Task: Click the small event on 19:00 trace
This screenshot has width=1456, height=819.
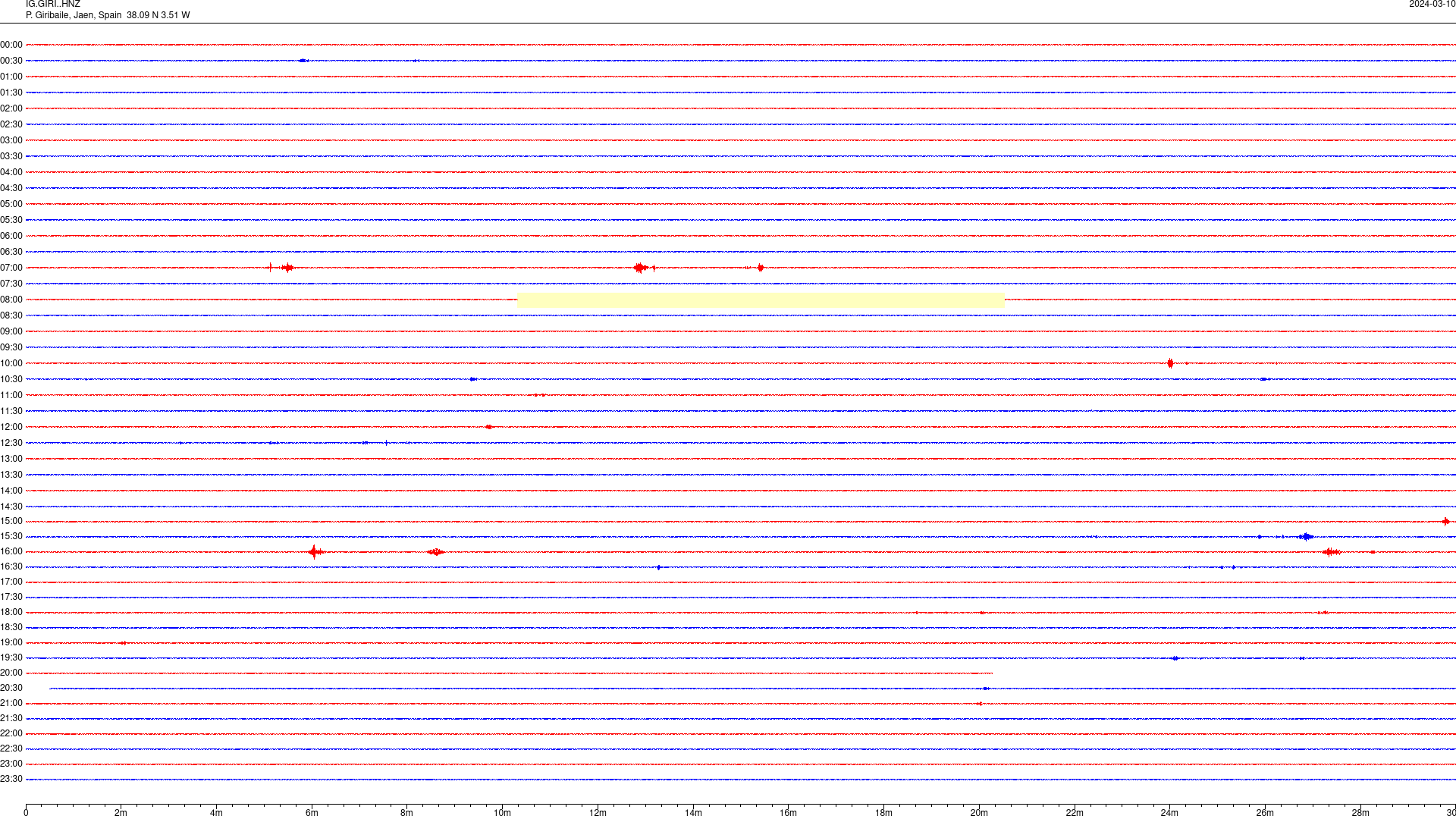Action: tap(123, 643)
